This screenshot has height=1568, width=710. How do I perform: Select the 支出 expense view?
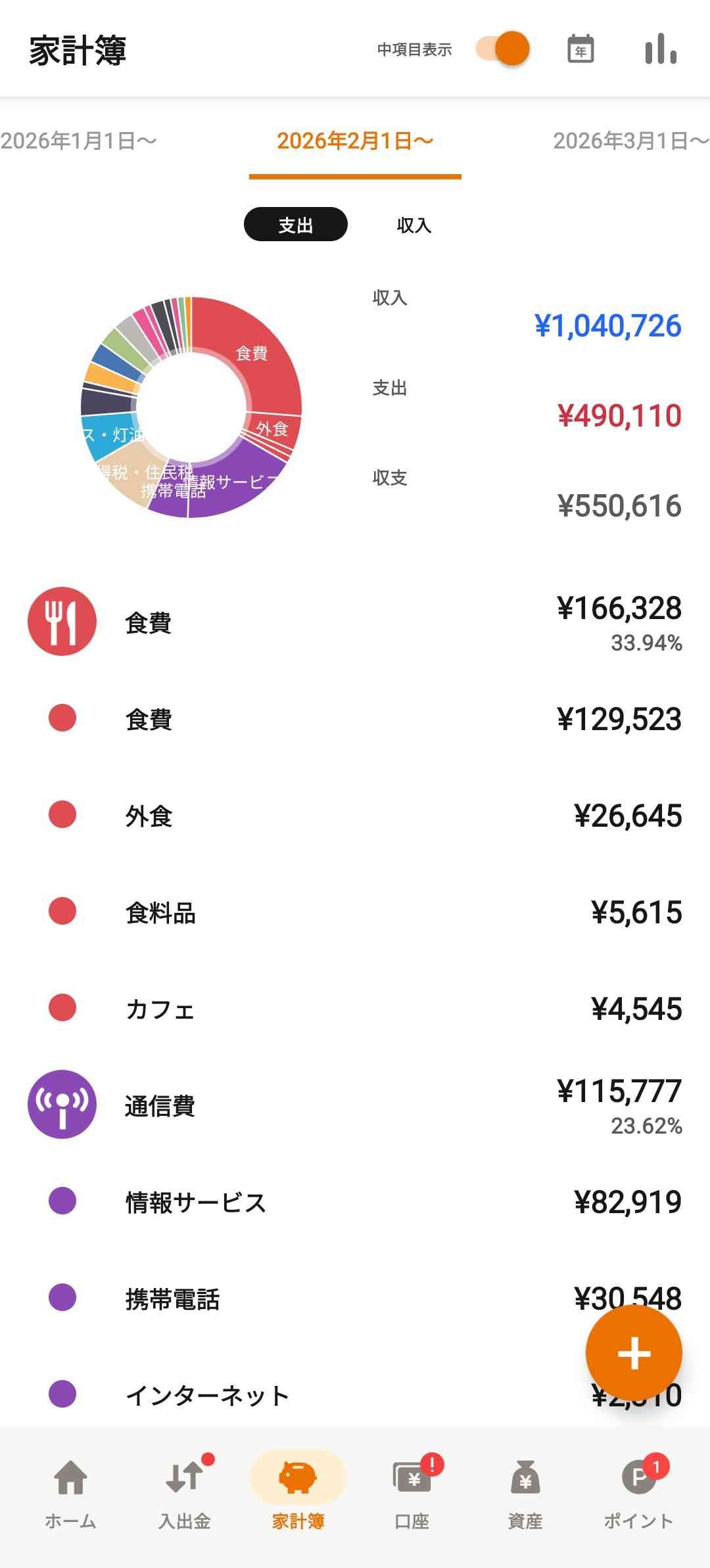pyautogui.click(x=295, y=225)
